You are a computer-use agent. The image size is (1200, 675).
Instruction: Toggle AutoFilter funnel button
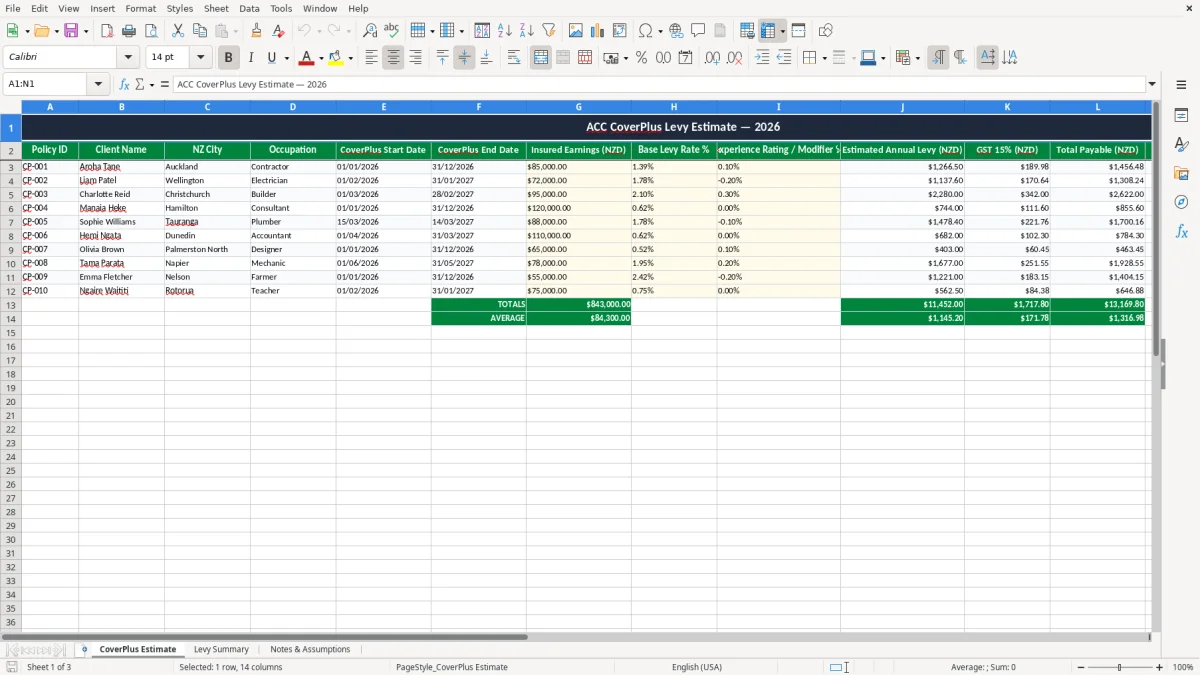pos(548,31)
